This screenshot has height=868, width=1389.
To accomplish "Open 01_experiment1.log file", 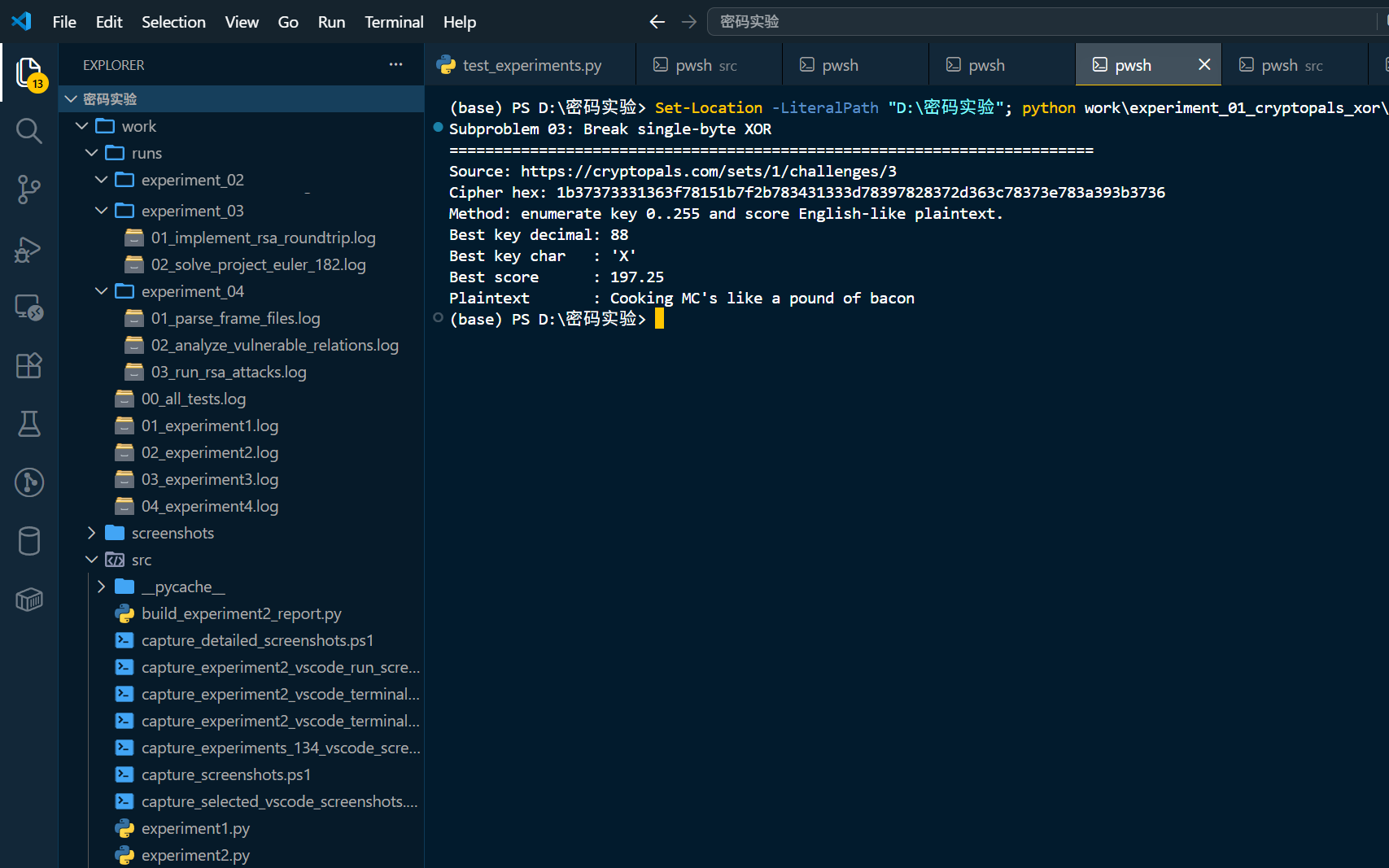I will pos(209,425).
